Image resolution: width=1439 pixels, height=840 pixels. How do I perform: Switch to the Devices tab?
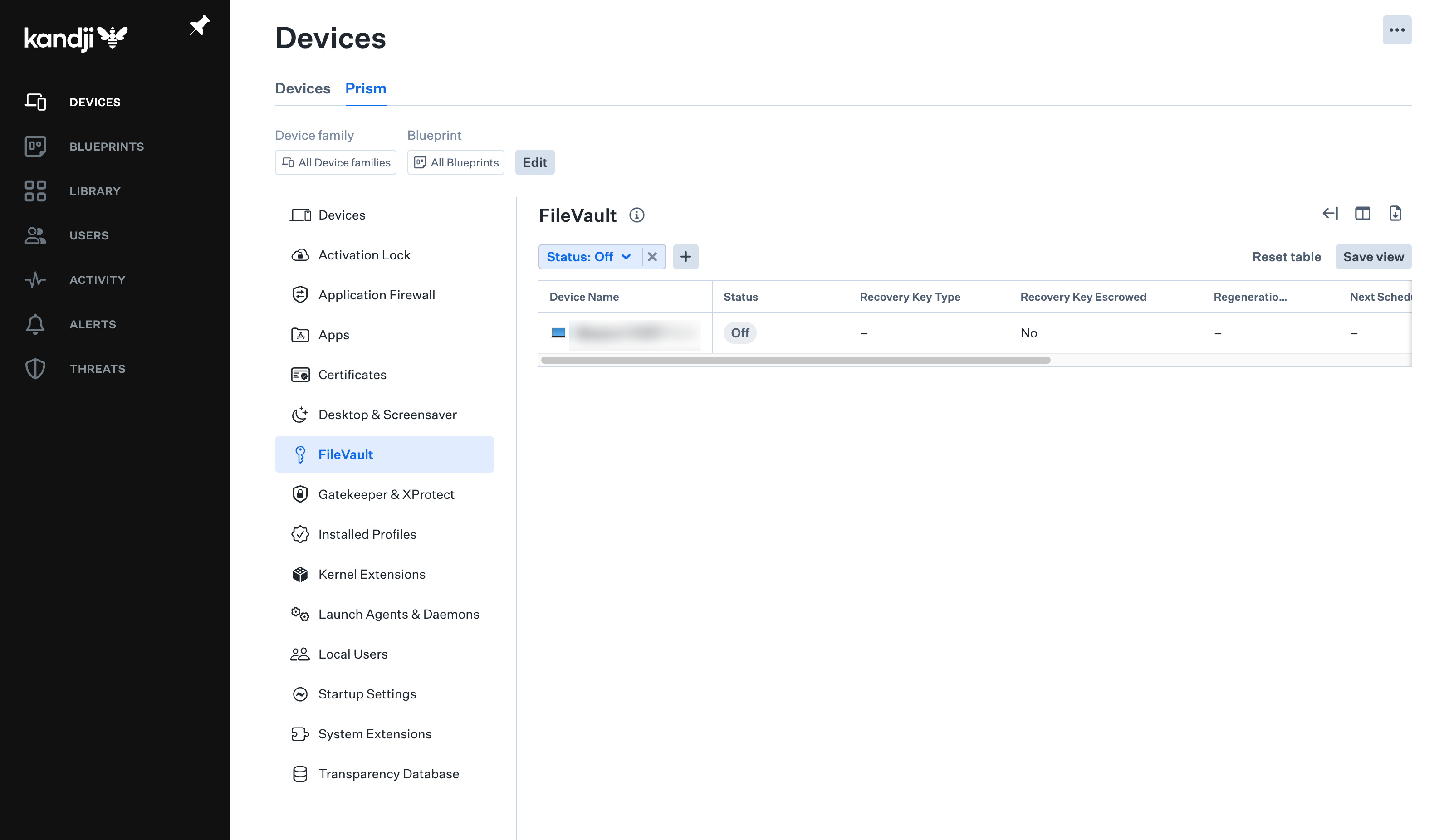pyautogui.click(x=303, y=88)
